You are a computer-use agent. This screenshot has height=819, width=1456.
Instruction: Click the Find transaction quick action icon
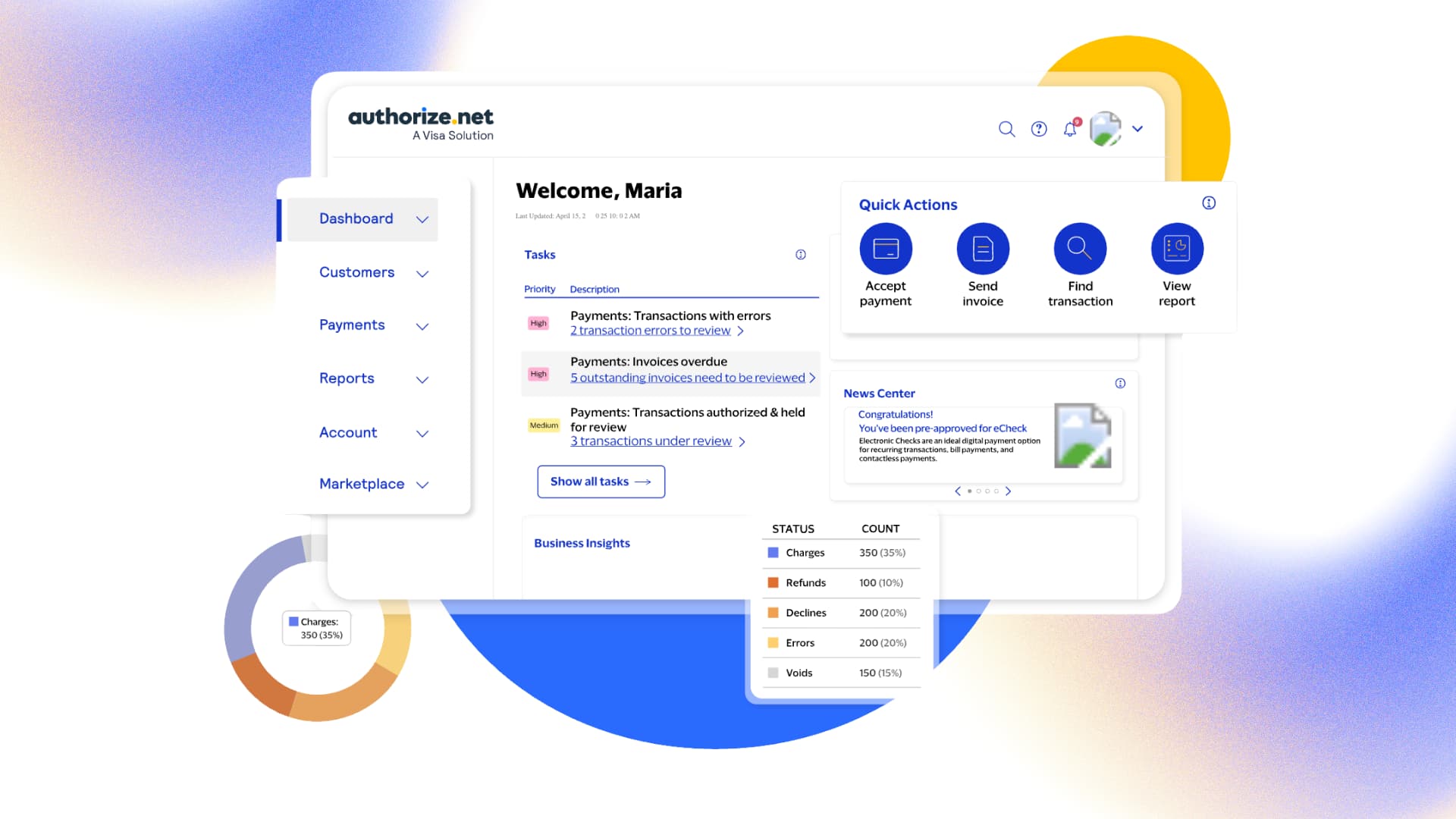[1080, 249]
